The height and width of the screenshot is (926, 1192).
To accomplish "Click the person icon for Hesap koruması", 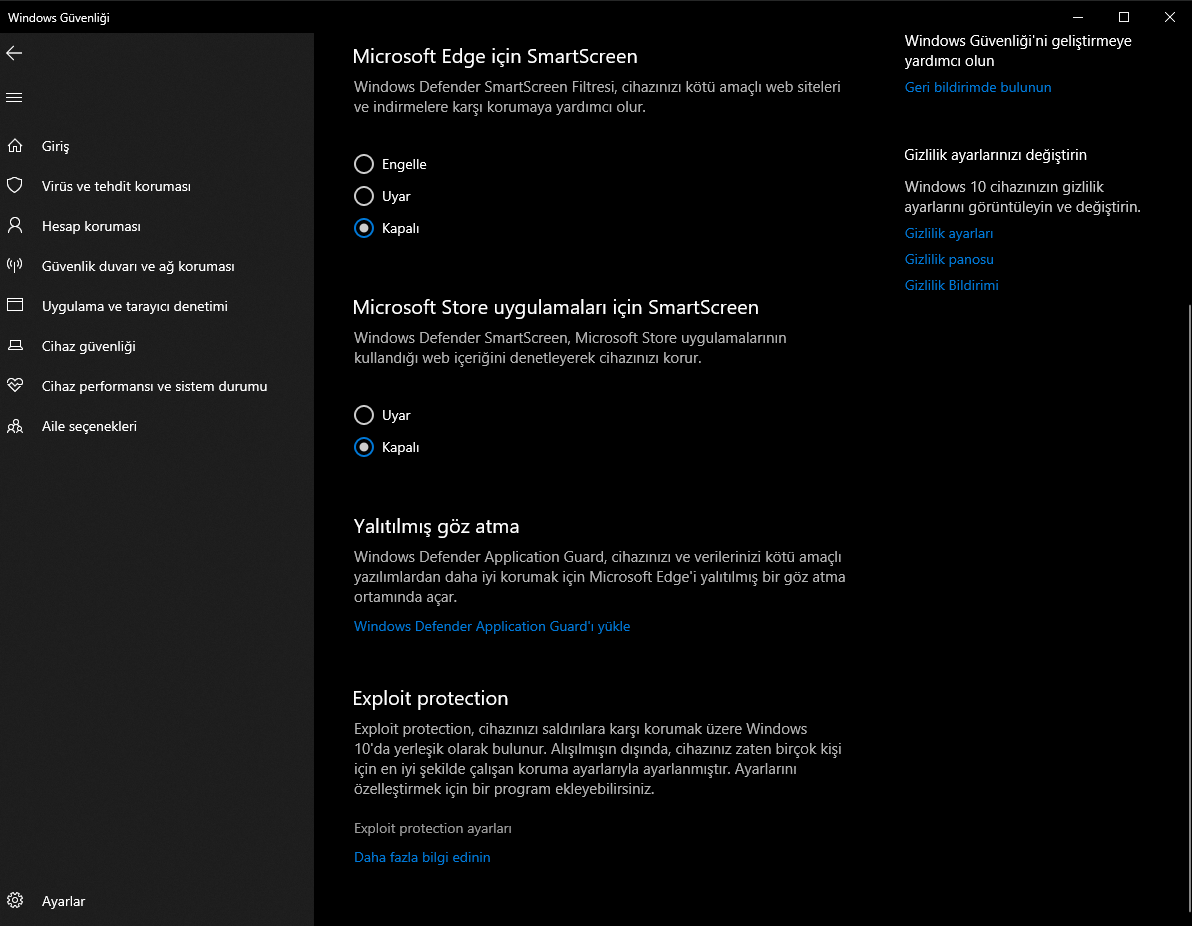I will point(15,226).
